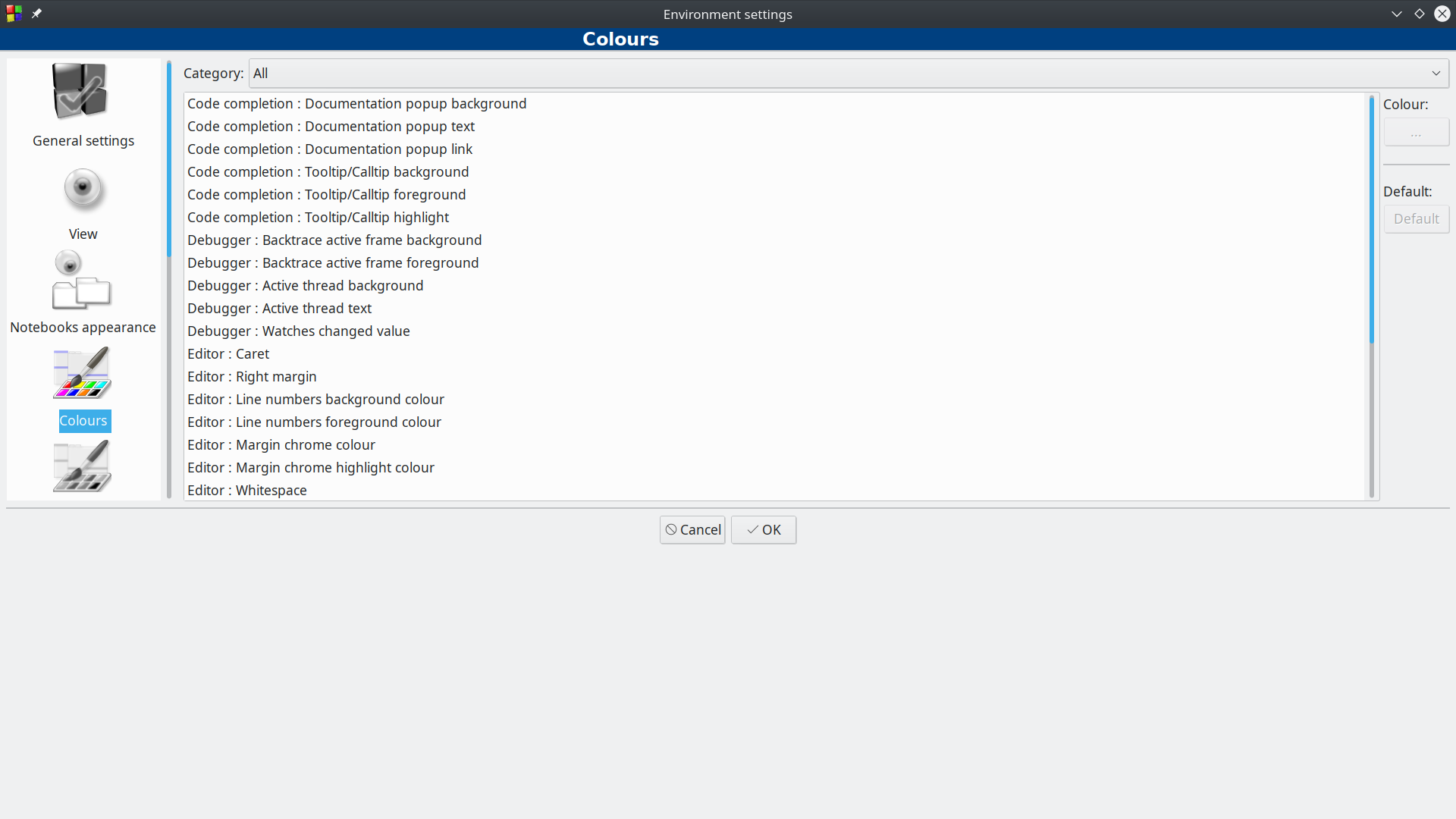
Task: Open the View section icon
Action: click(83, 189)
